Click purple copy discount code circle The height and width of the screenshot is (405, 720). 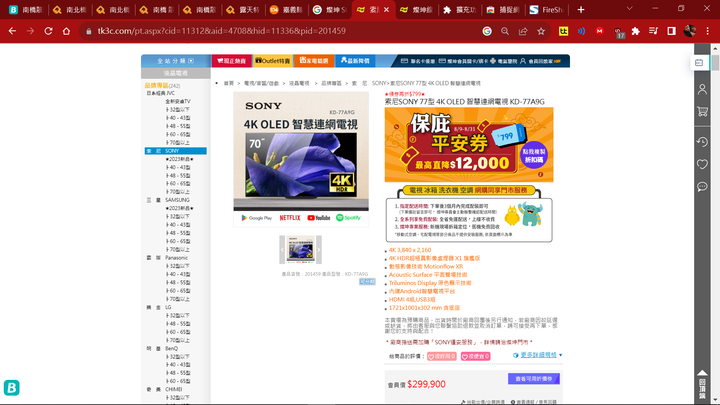[534, 155]
